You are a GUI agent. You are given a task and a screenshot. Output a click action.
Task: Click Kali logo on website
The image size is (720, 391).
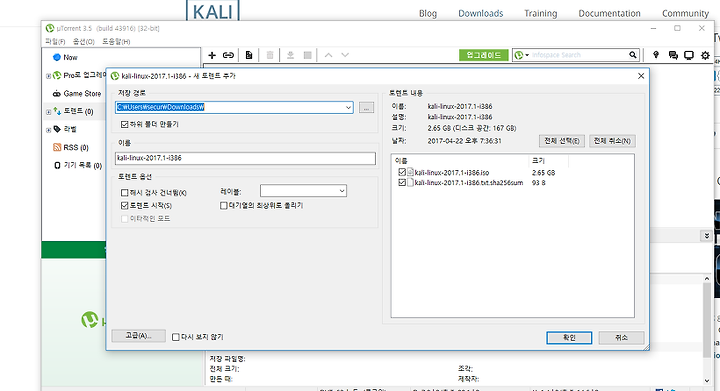(x=213, y=10)
